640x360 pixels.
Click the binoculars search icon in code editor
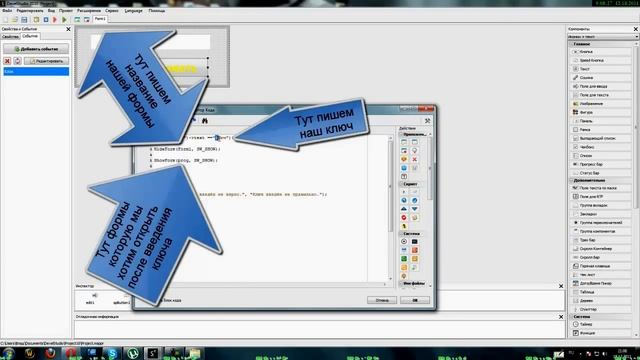205,121
